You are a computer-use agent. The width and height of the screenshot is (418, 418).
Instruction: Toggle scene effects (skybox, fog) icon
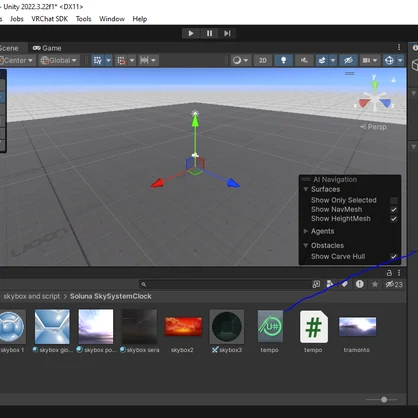(x=322, y=60)
